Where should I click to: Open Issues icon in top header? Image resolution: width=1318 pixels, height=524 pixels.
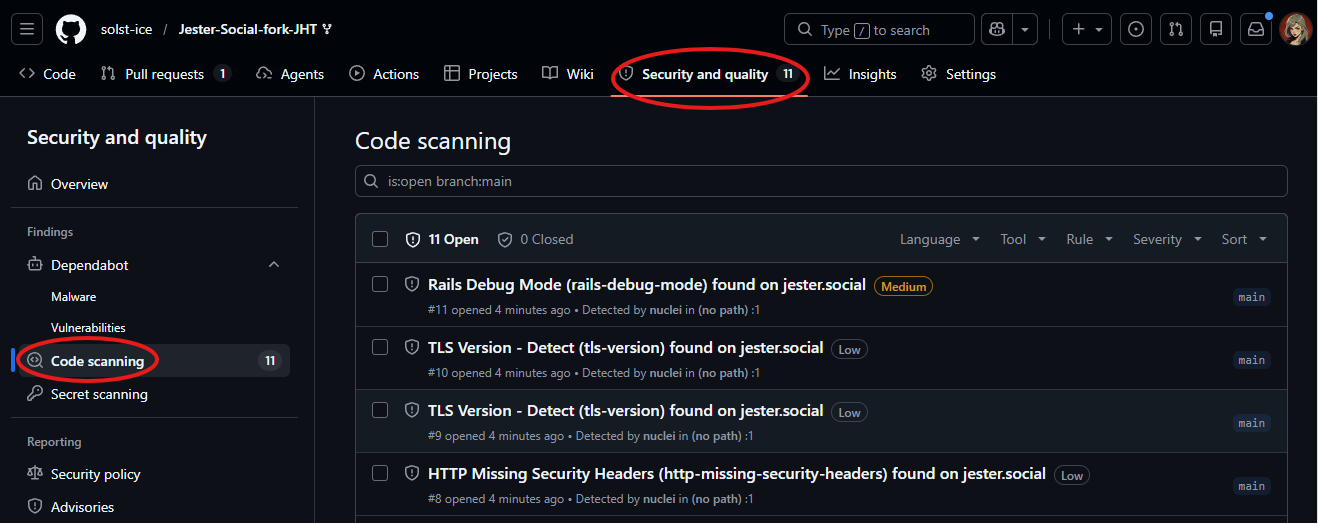click(1135, 30)
